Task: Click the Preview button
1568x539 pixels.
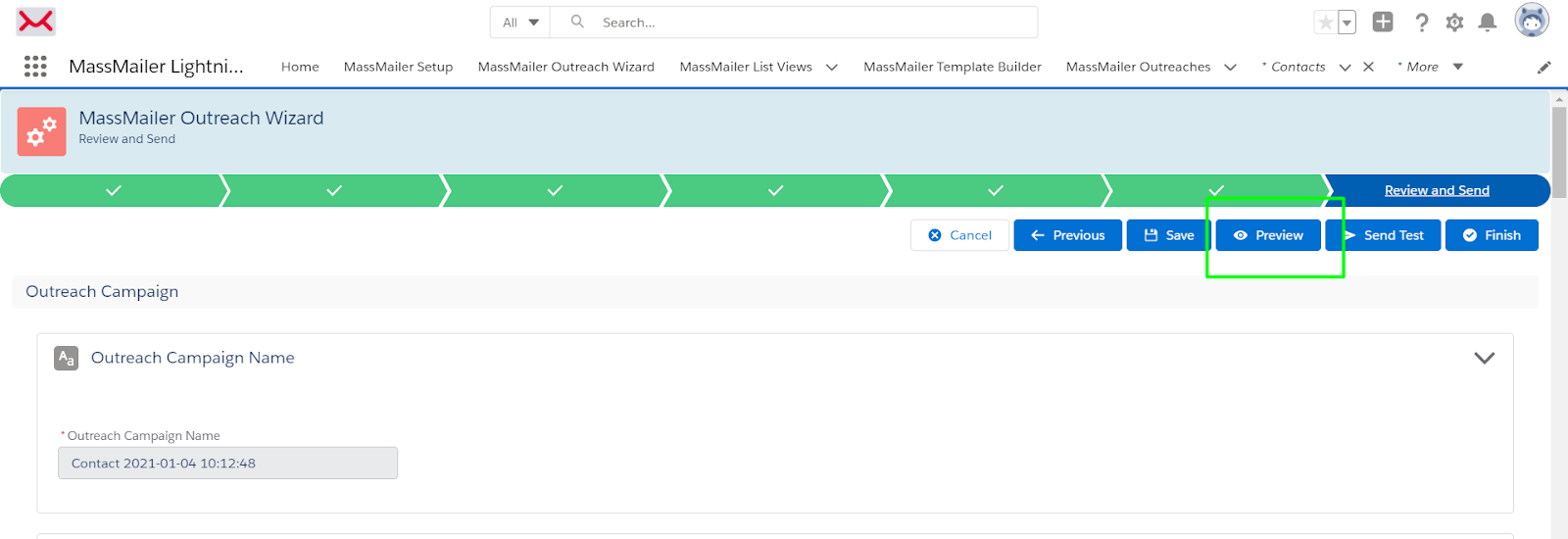Action: [1268, 235]
